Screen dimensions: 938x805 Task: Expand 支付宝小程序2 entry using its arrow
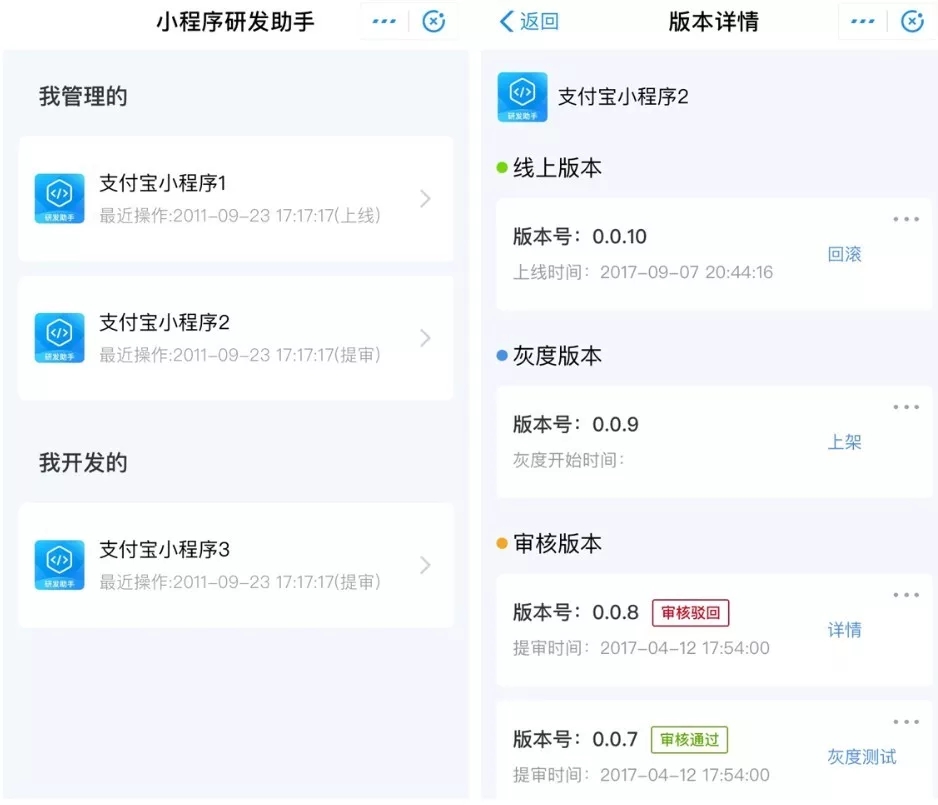(x=426, y=337)
